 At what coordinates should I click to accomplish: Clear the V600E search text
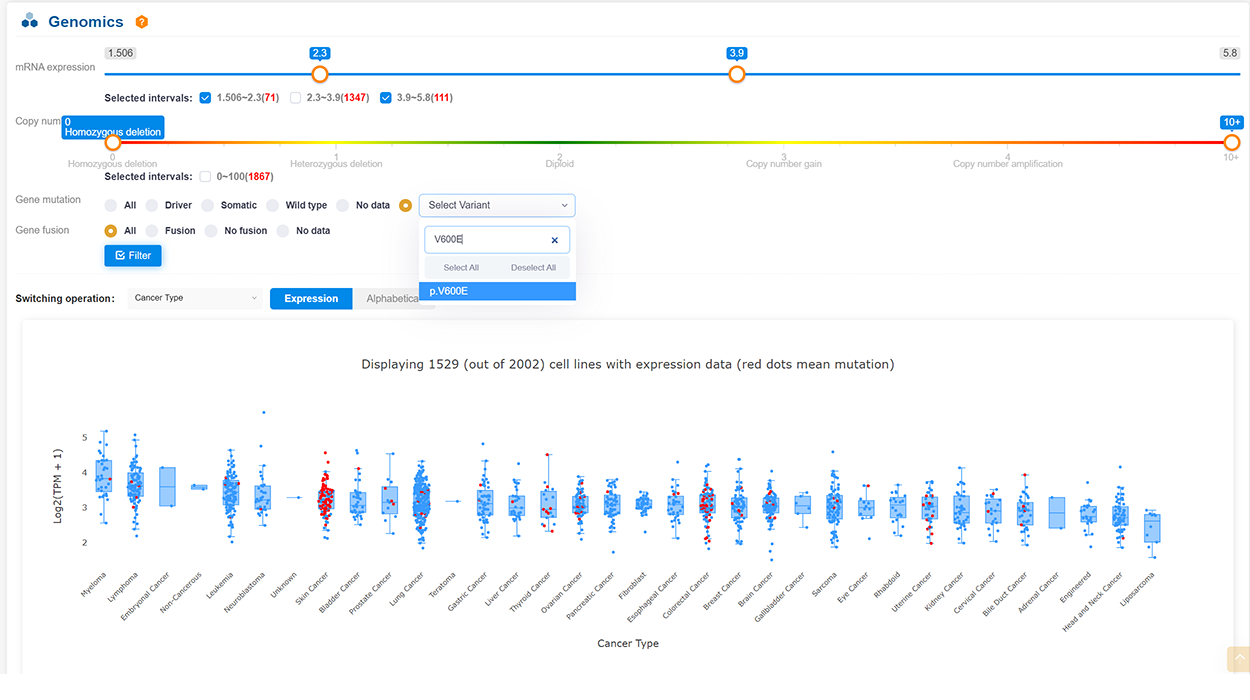[554, 240]
